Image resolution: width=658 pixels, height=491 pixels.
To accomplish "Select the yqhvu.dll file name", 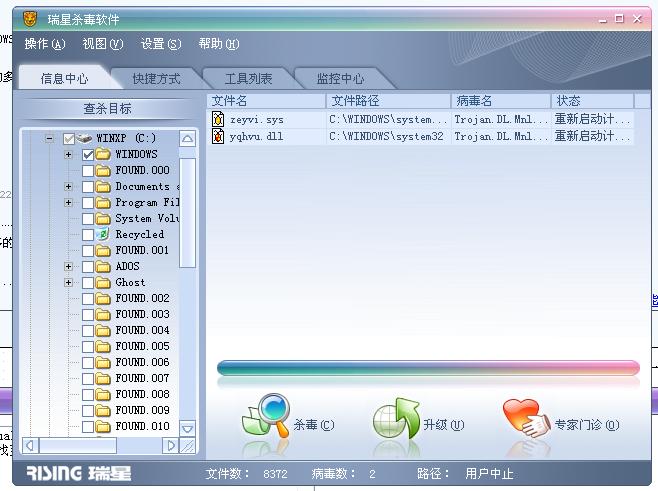I will pos(256,136).
